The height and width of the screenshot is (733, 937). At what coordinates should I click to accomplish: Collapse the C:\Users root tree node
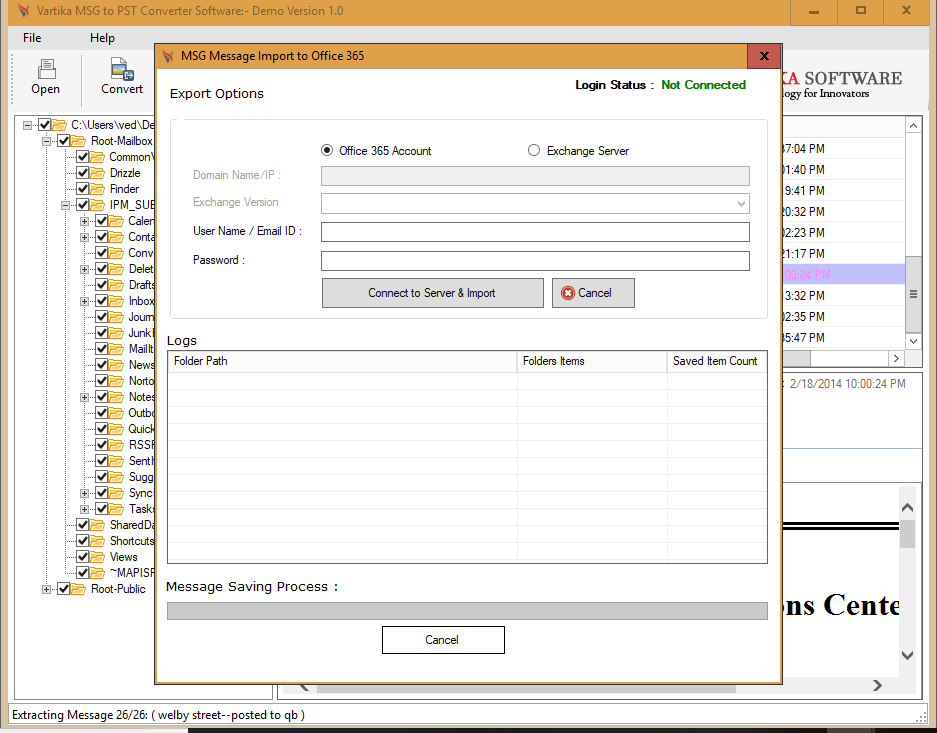(27, 125)
